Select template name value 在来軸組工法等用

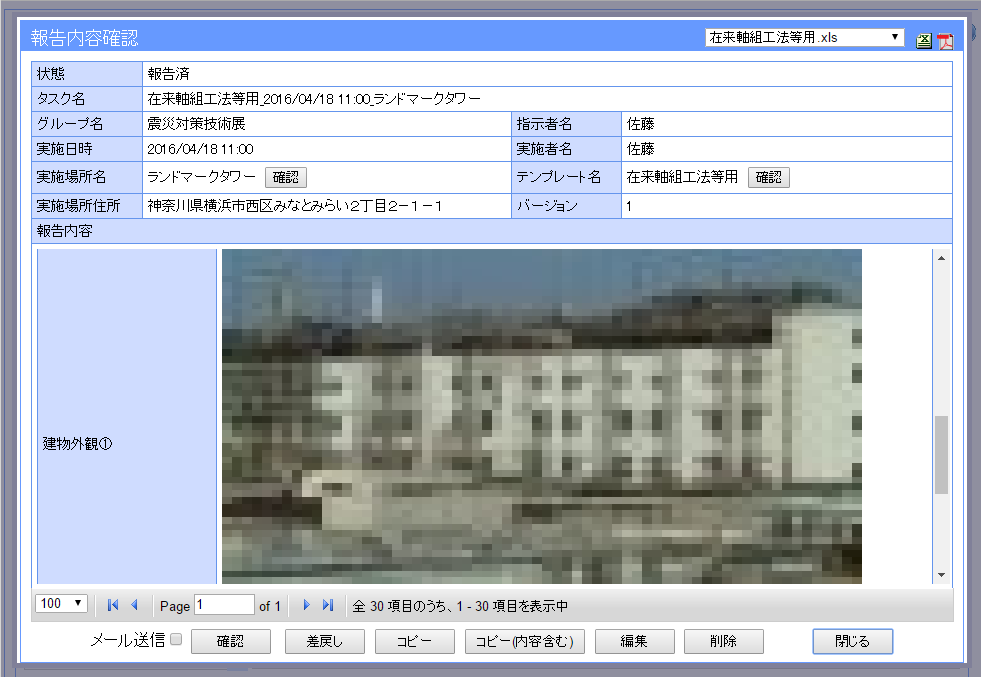pyautogui.click(x=683, y=177)
